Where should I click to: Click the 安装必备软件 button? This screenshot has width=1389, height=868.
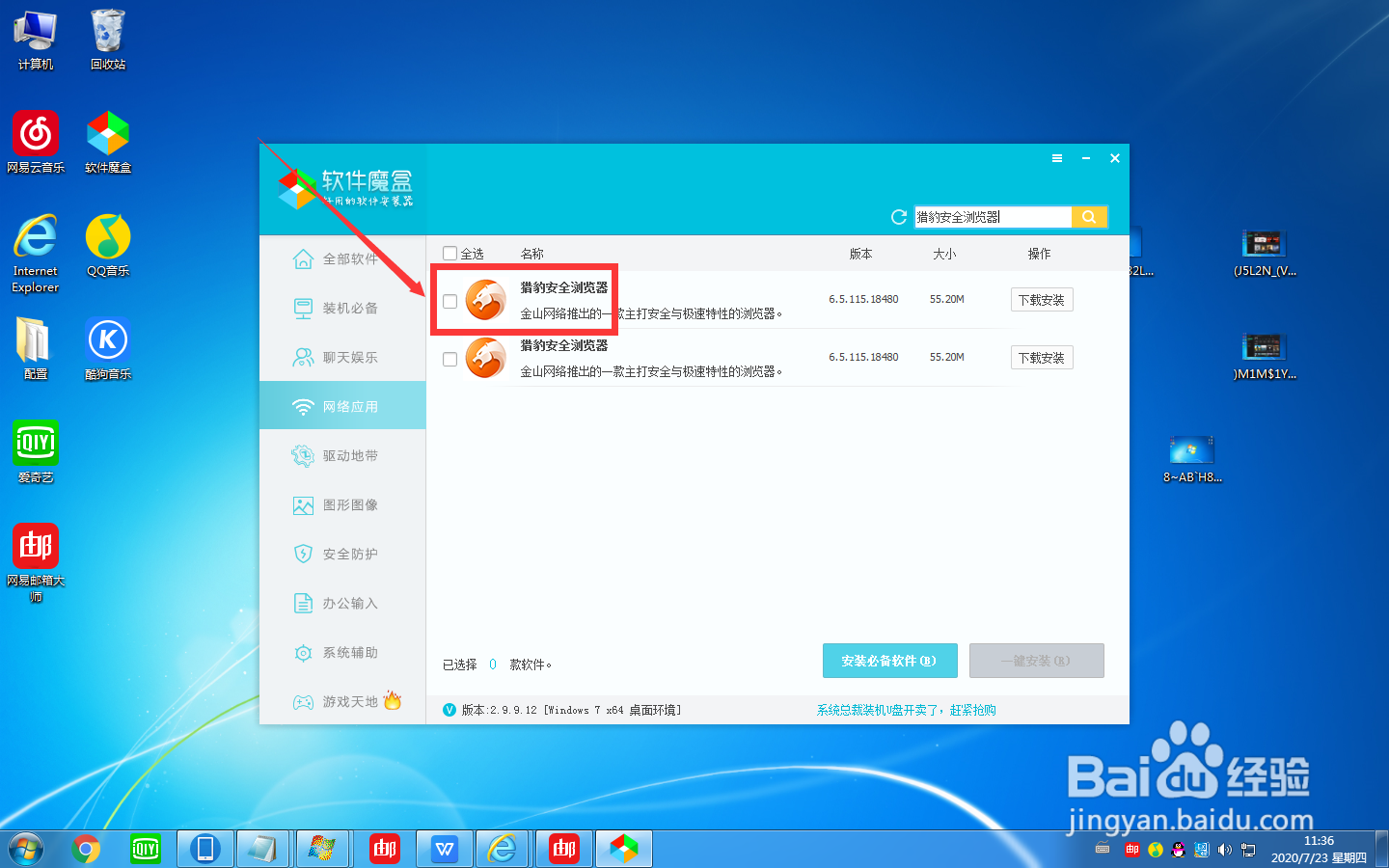889,661
